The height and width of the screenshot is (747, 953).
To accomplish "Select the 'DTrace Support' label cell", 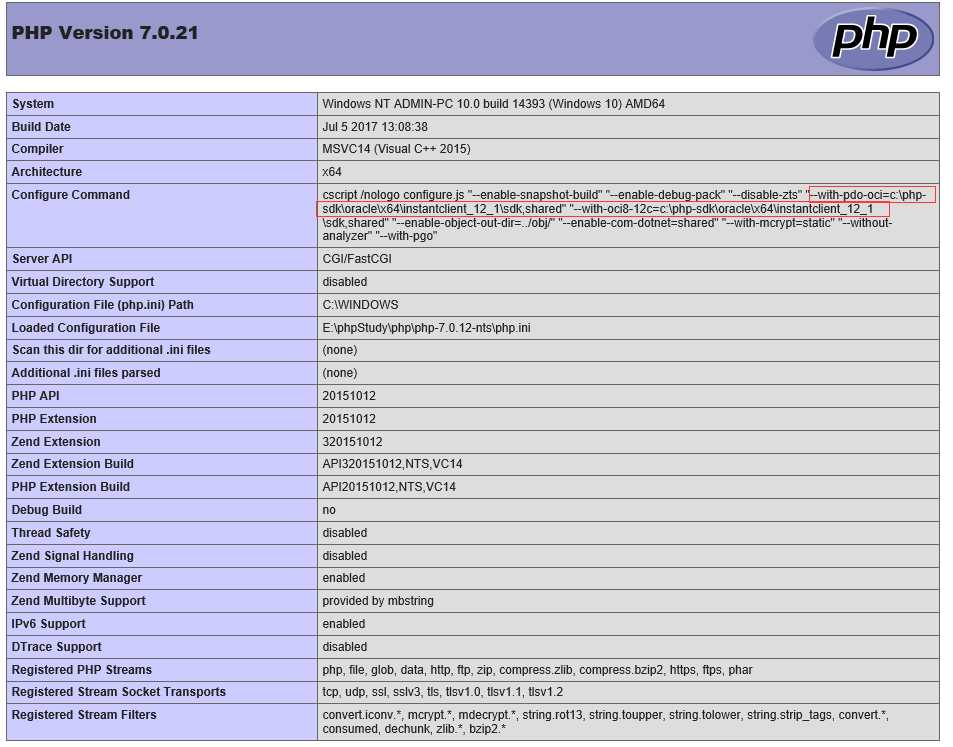I will point(162,647).
